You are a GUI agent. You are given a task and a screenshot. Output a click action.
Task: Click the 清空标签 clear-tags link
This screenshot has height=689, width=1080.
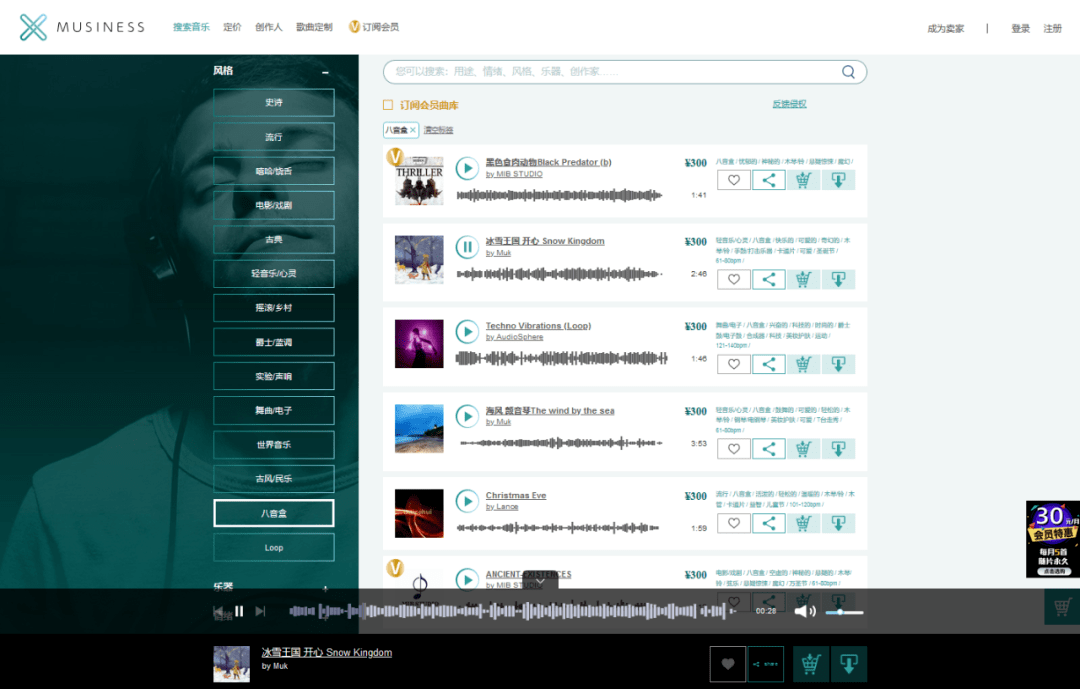[x=437, y=131]
